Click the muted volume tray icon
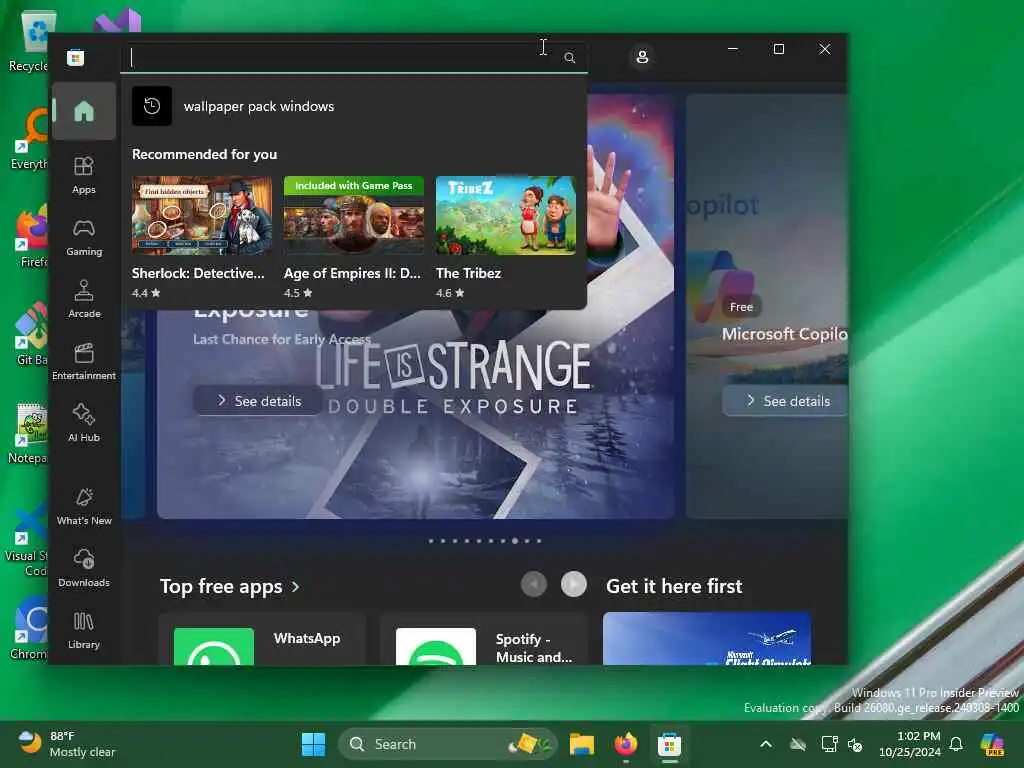This screenshot has width=1024, height=768. click(x=855, y=744)
